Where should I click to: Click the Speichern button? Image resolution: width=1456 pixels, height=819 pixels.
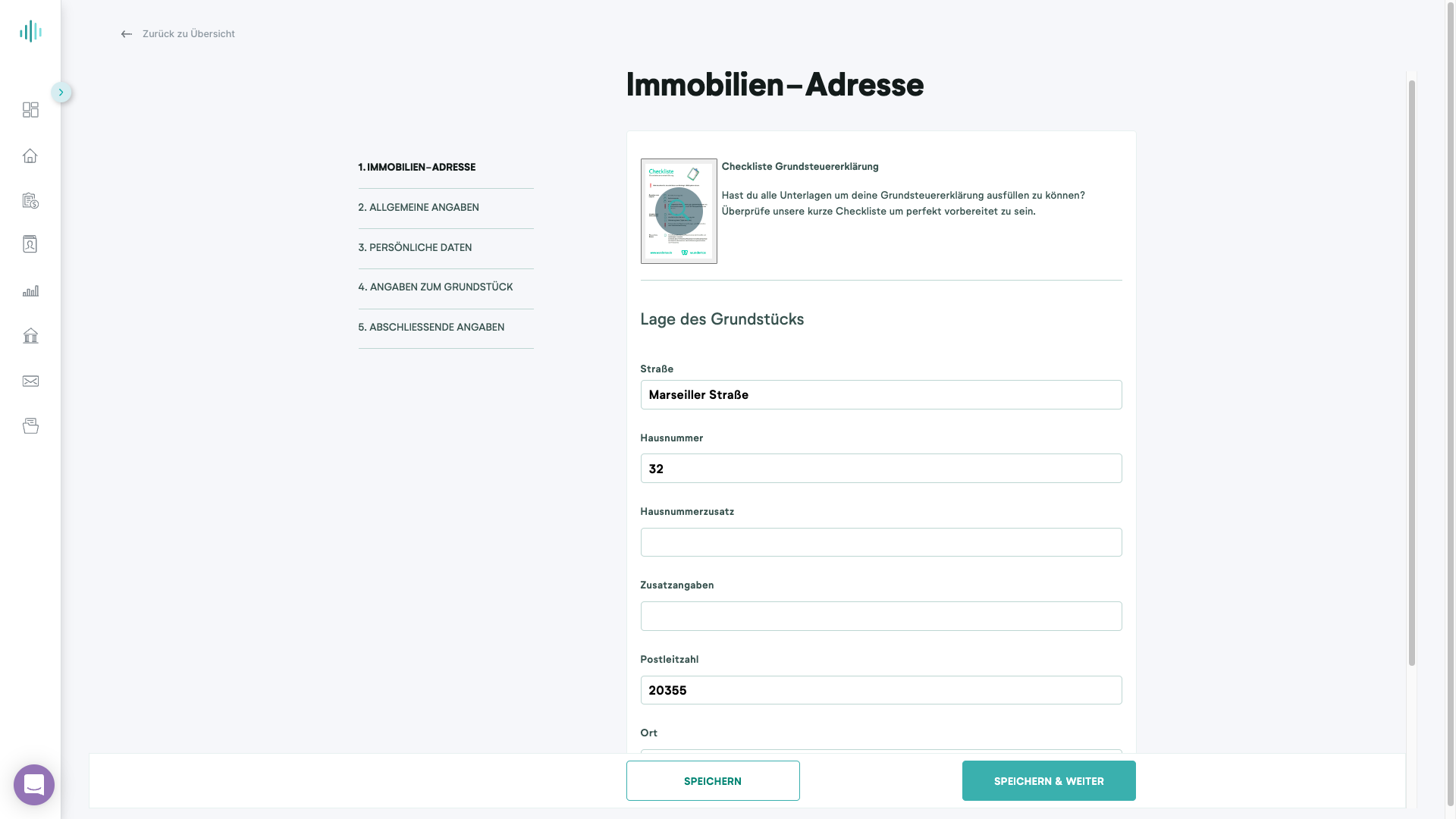point(713,780)
